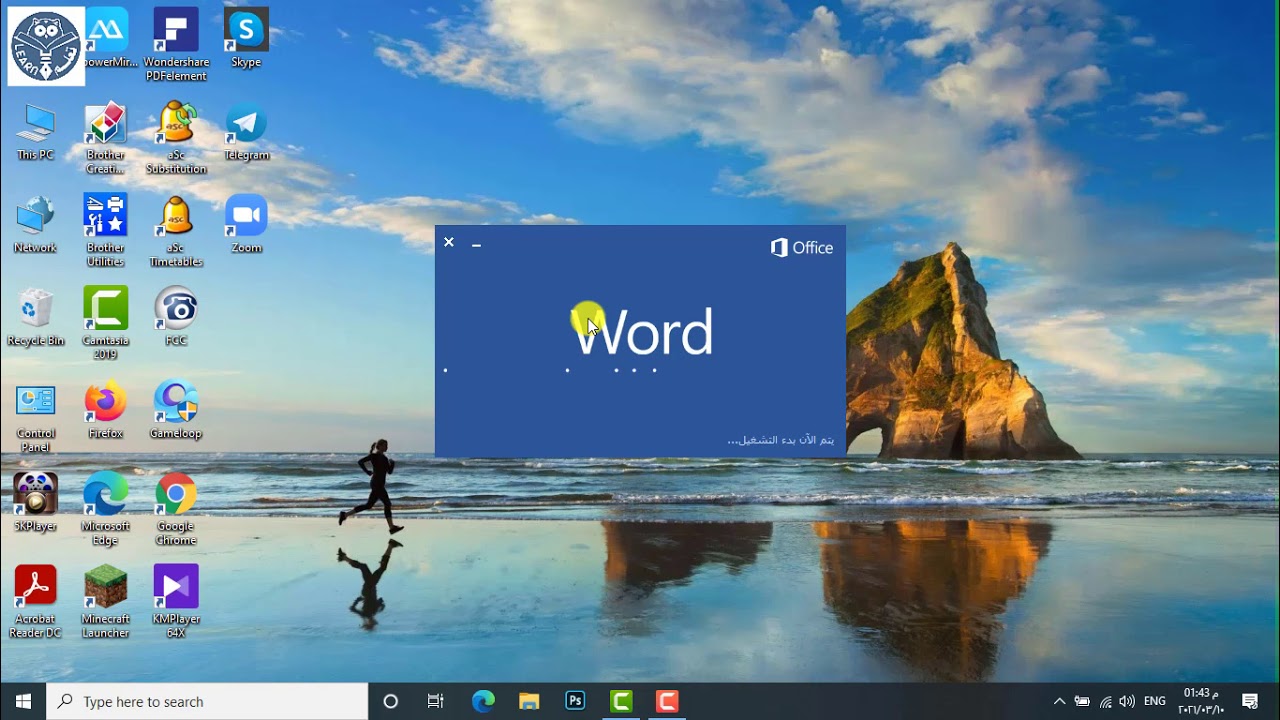Select the 5KPlayer desktop icon
Image resolution: width=1280 pixels, height=720 pixels.
[35, 504]
